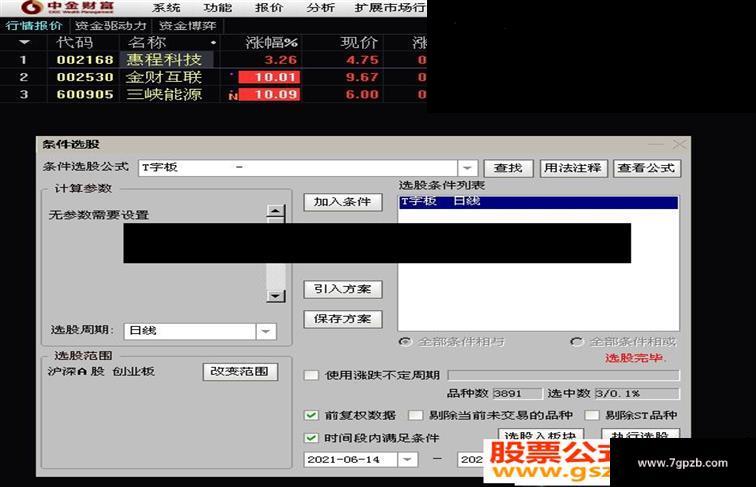
Task: Select stock 惠程科技 in the list
Action: point(164,60)
